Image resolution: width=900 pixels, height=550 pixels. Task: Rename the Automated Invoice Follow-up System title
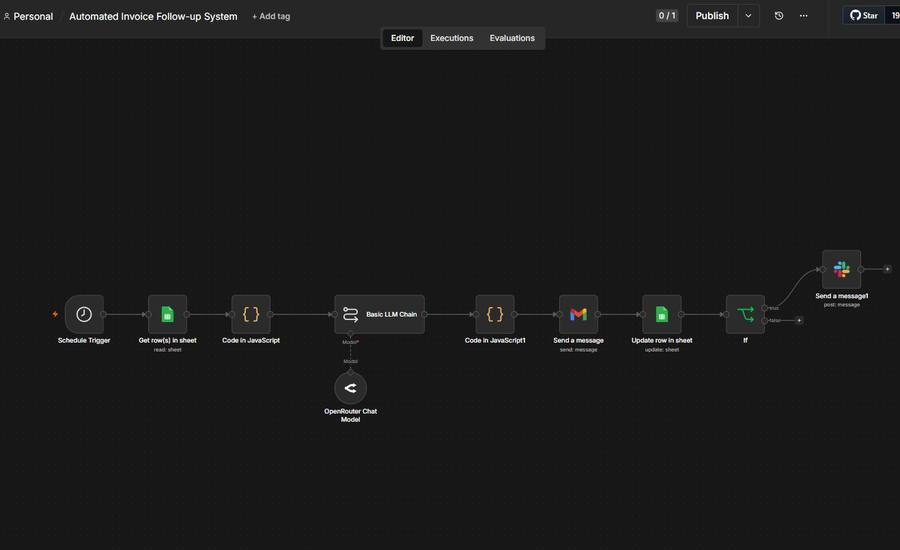click(153, 17)
